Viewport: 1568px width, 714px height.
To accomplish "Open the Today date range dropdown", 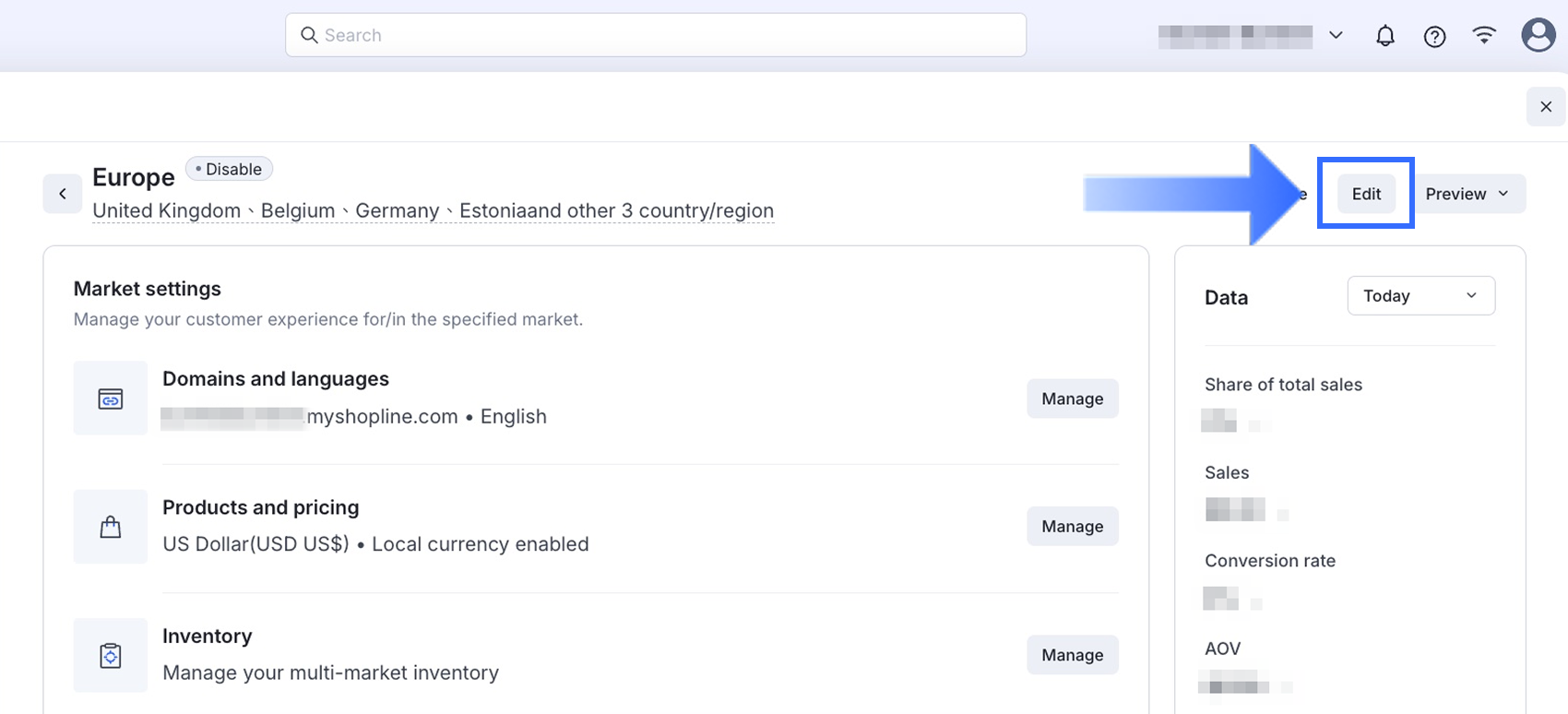I will click(1420, 296).
